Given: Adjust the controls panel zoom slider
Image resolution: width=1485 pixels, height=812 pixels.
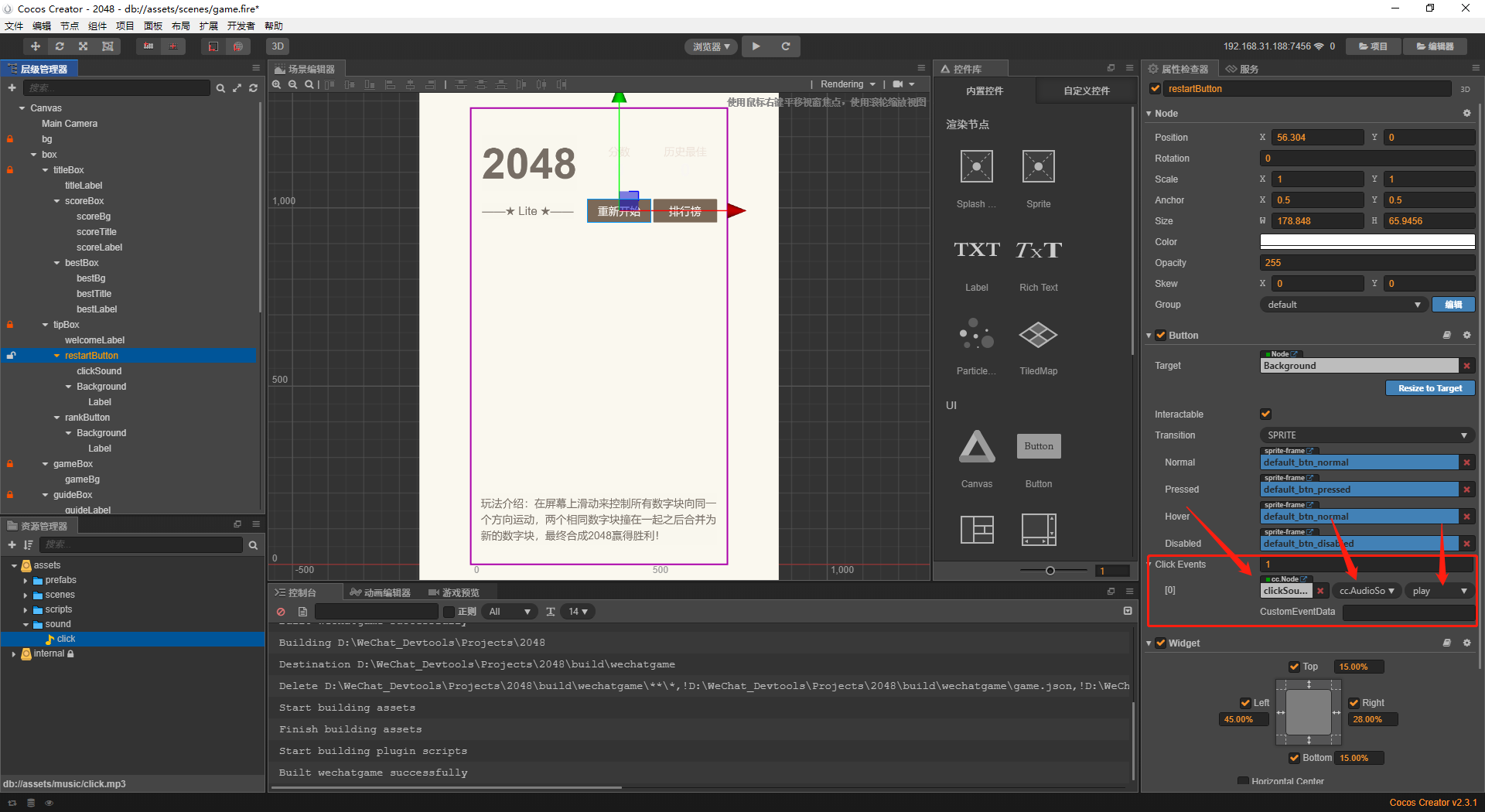Looking at the screenshot, I should click(x=1050, y=571).
